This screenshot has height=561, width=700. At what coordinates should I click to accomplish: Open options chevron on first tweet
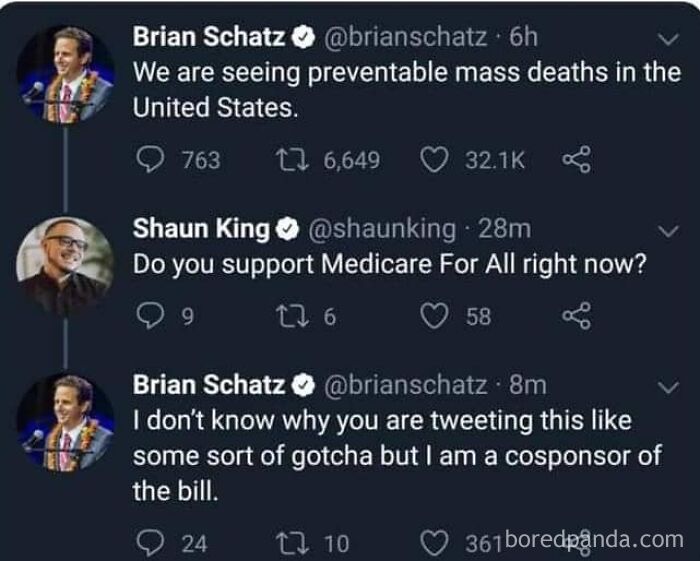(x=666, y=40)
